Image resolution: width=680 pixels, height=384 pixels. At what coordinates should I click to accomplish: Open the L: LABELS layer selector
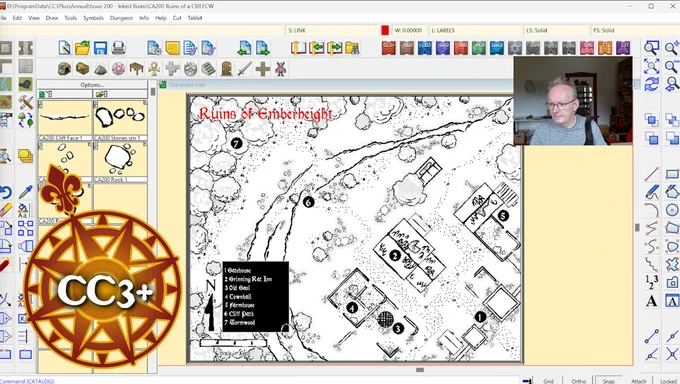coord(475,30)
